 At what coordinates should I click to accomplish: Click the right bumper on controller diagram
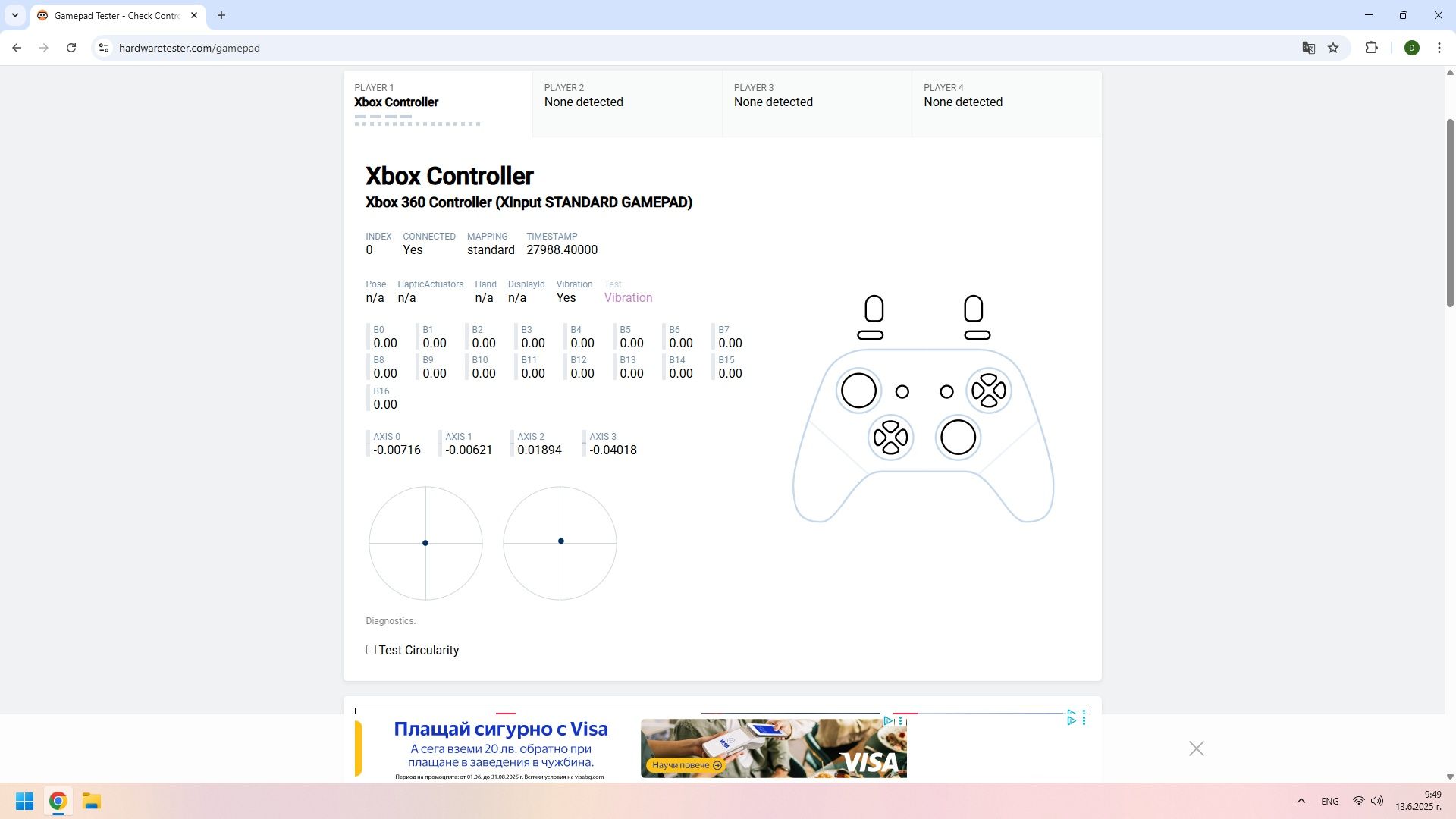[977, 335]
